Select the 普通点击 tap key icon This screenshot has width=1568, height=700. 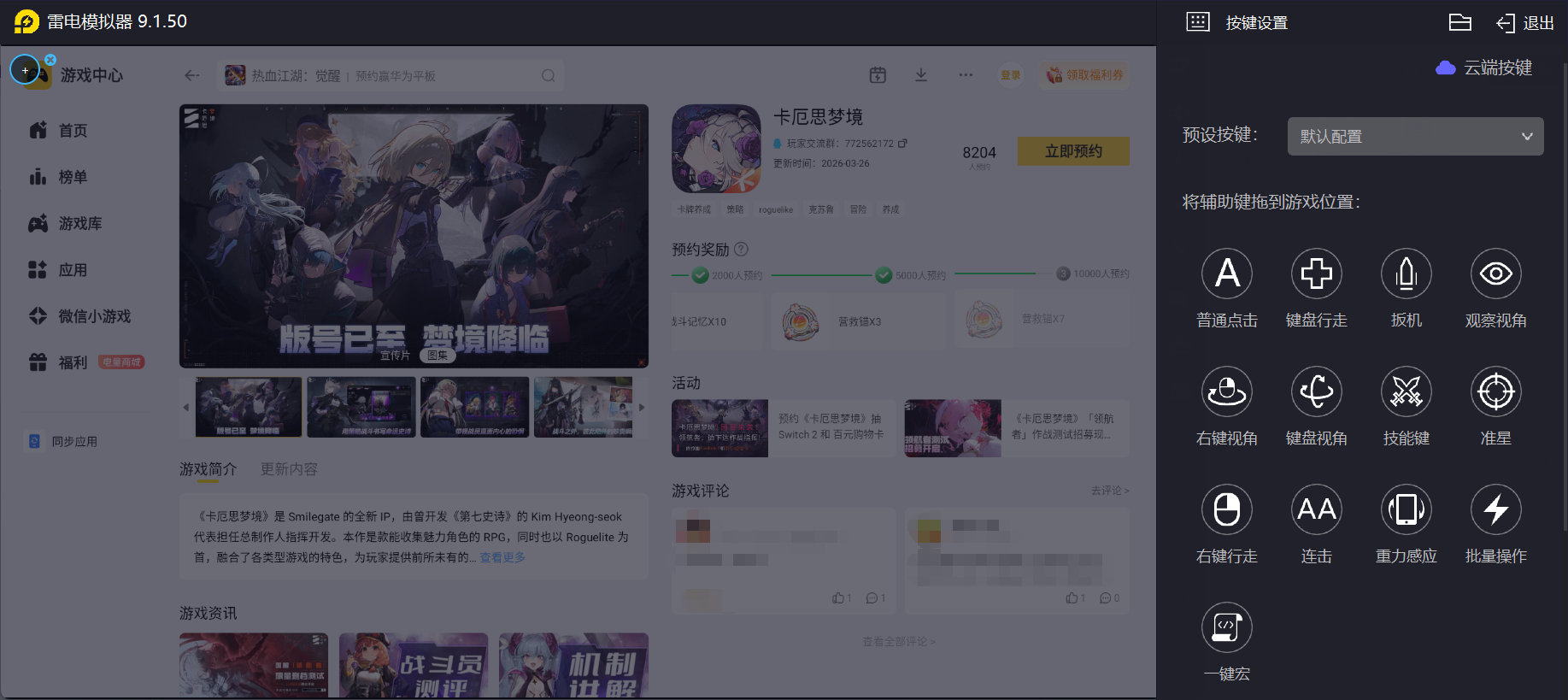coord(1227,274)
